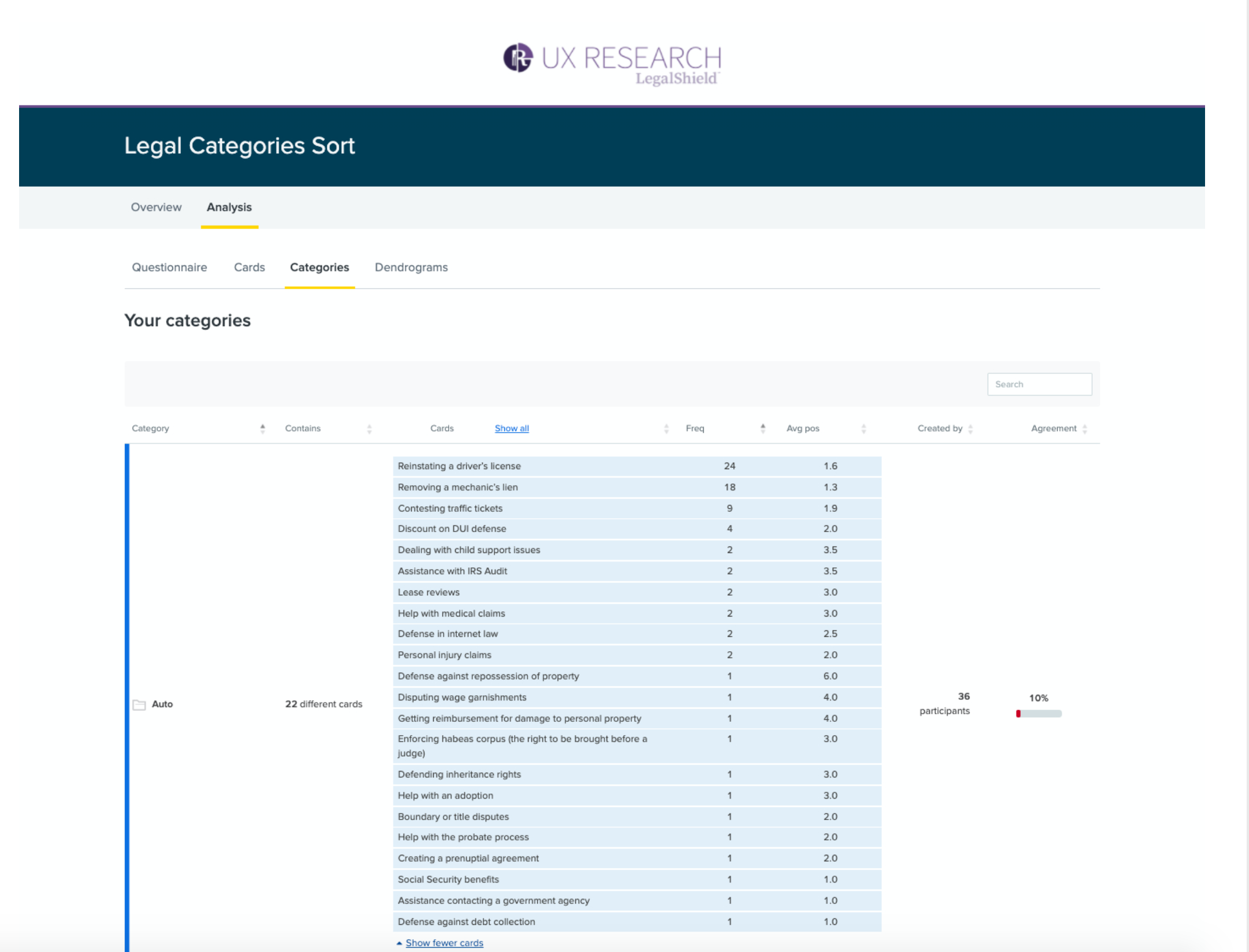Sort by the Cards column arrows

(666, 429)
